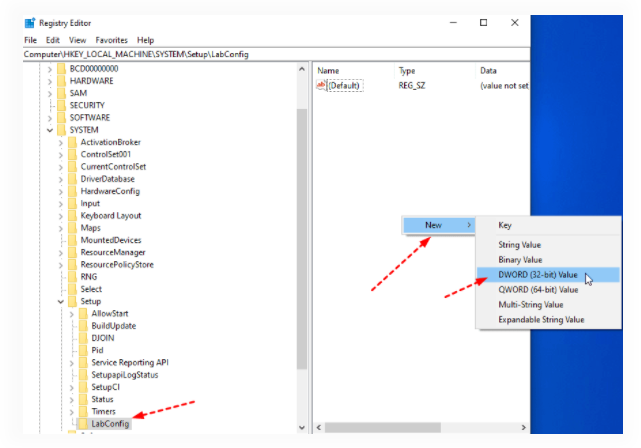
Task: Expand the AllowStart key
Action: pos(72,314)
